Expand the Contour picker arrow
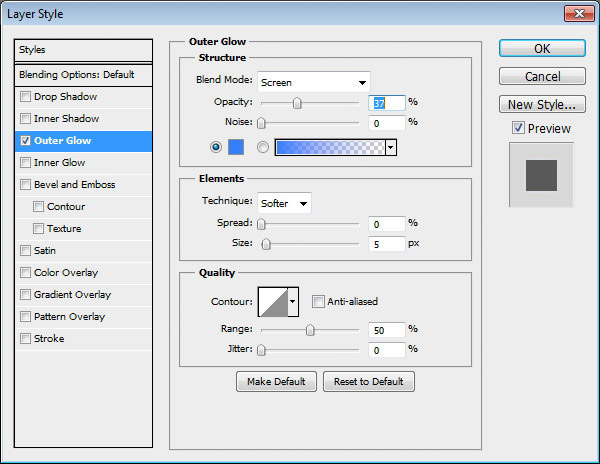Screen dimensions: 600x464 pyautogui.click(x=293, y=301)
